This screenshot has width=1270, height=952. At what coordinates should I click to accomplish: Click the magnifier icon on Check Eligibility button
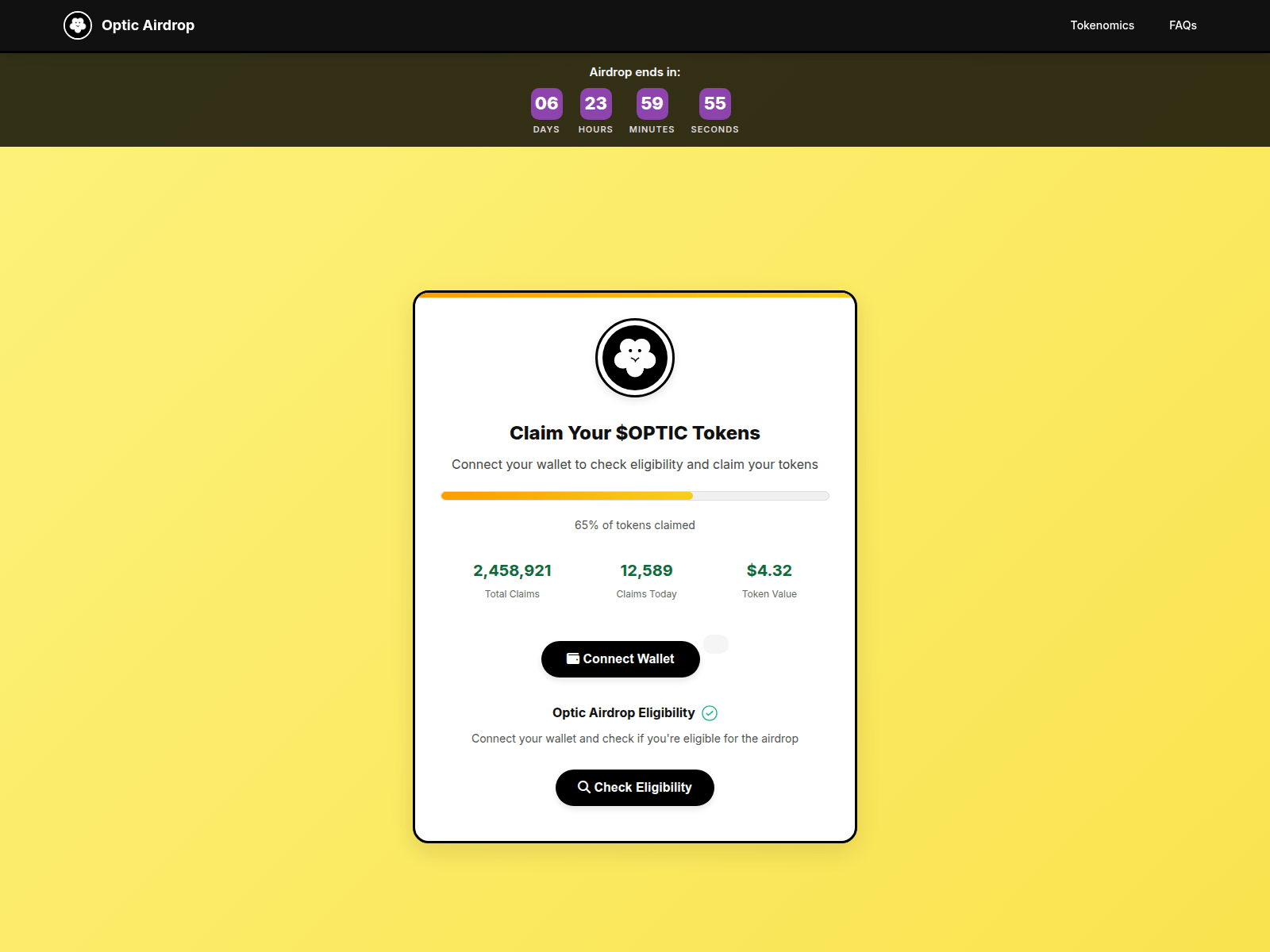coord(584,787)
